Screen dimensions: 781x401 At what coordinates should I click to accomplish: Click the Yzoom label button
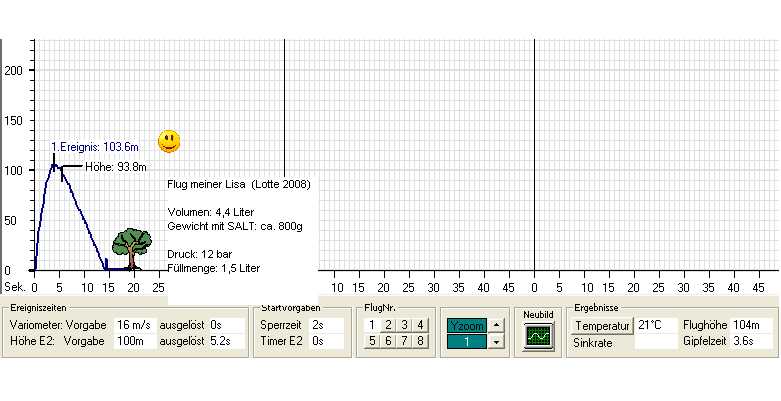click(x=466, y=325)
